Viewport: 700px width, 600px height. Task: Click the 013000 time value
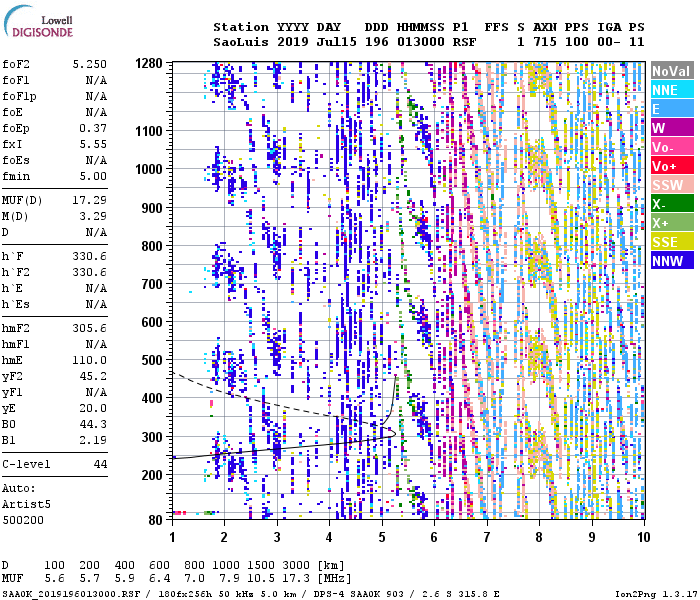(x=421, y=42)
